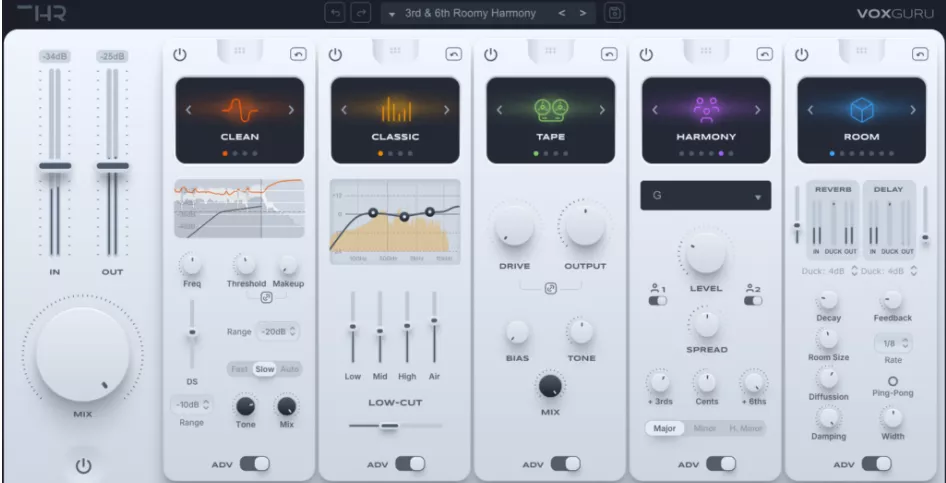This screenshot has height=483, width=946.
Task: Reset the TAPE module with its revert icon
Action: pyautogui.click(x=609, y=54)
